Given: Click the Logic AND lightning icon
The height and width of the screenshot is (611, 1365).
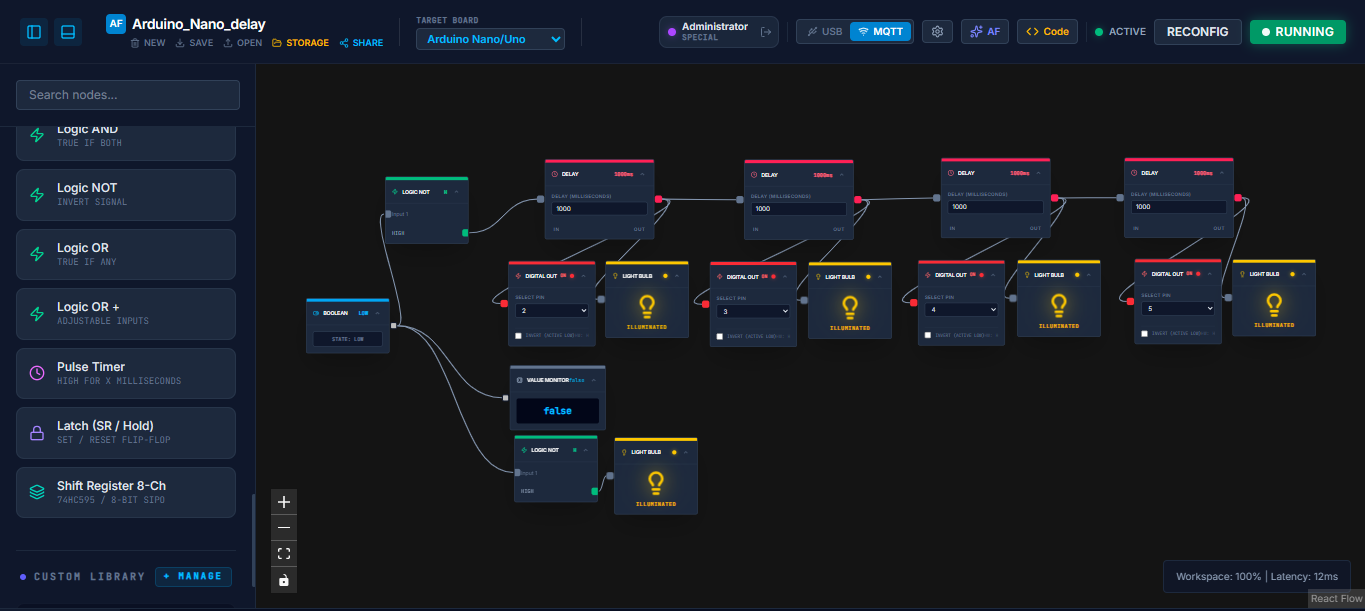Looking at the screenshot, I should point(37,136).
